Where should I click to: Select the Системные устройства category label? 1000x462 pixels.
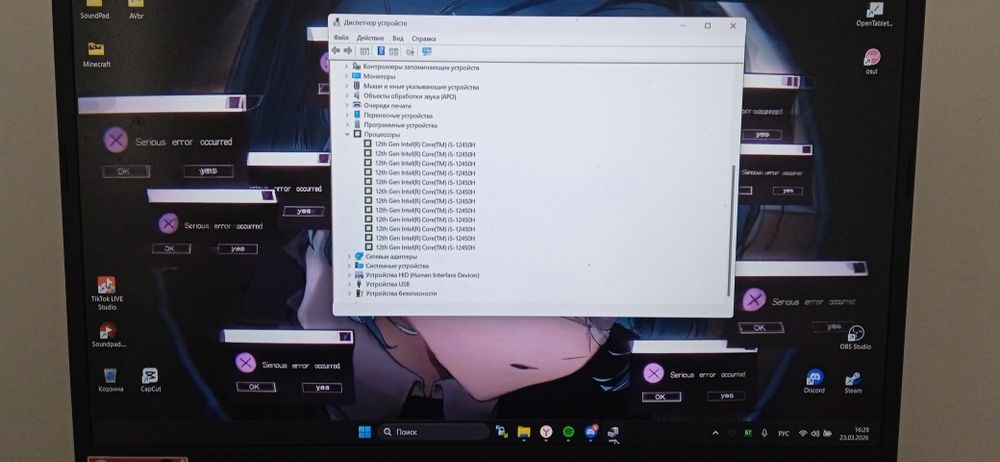coord(397,265)
